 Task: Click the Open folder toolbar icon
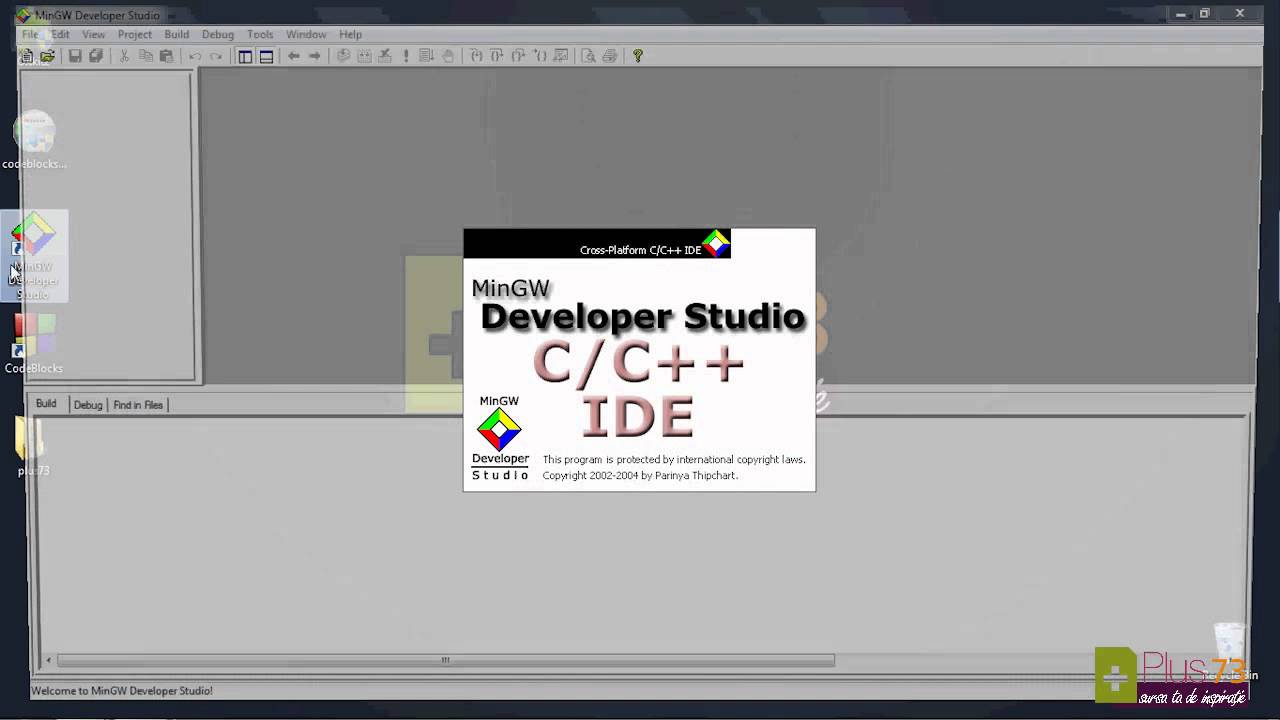tap(47, 56)
